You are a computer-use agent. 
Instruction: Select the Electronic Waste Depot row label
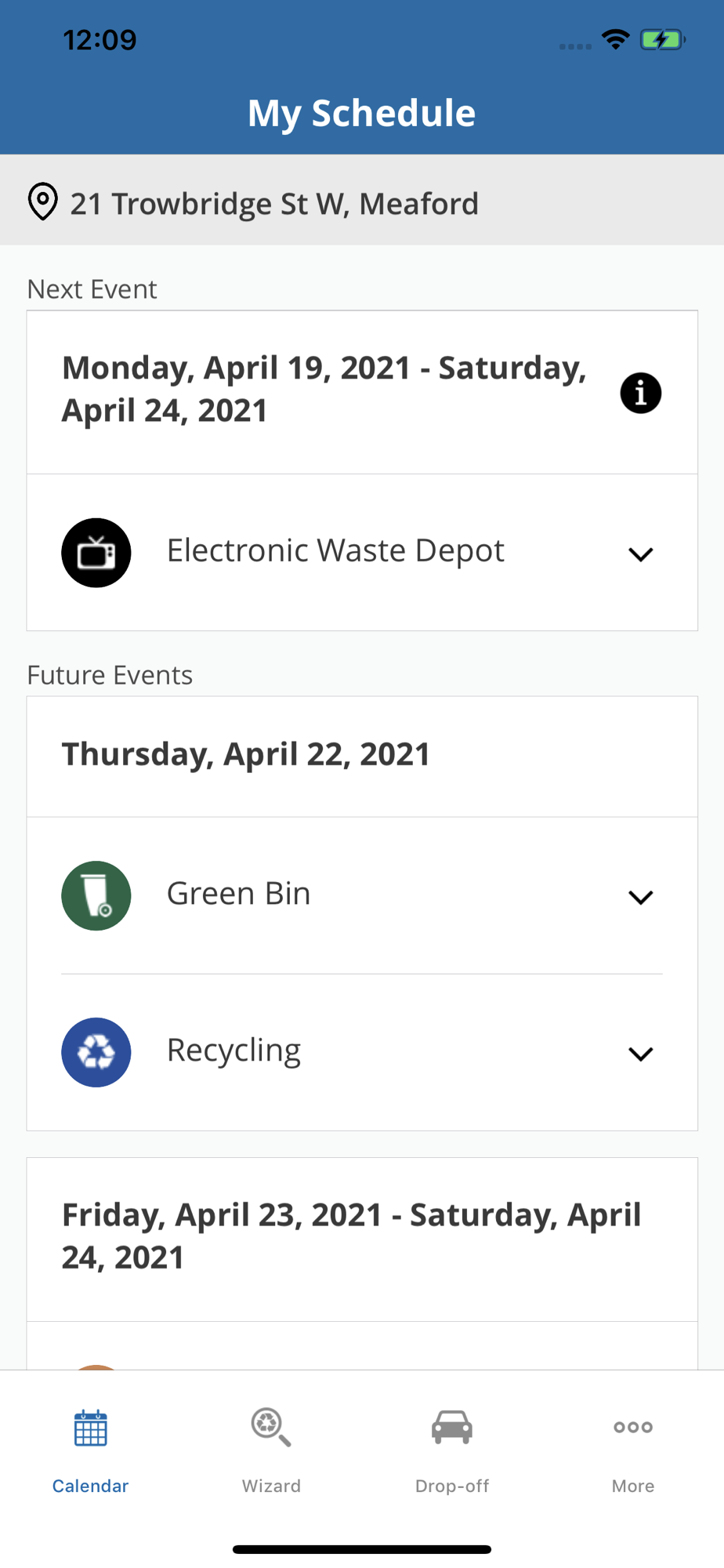pyautogui.click(x=335, y=550)
